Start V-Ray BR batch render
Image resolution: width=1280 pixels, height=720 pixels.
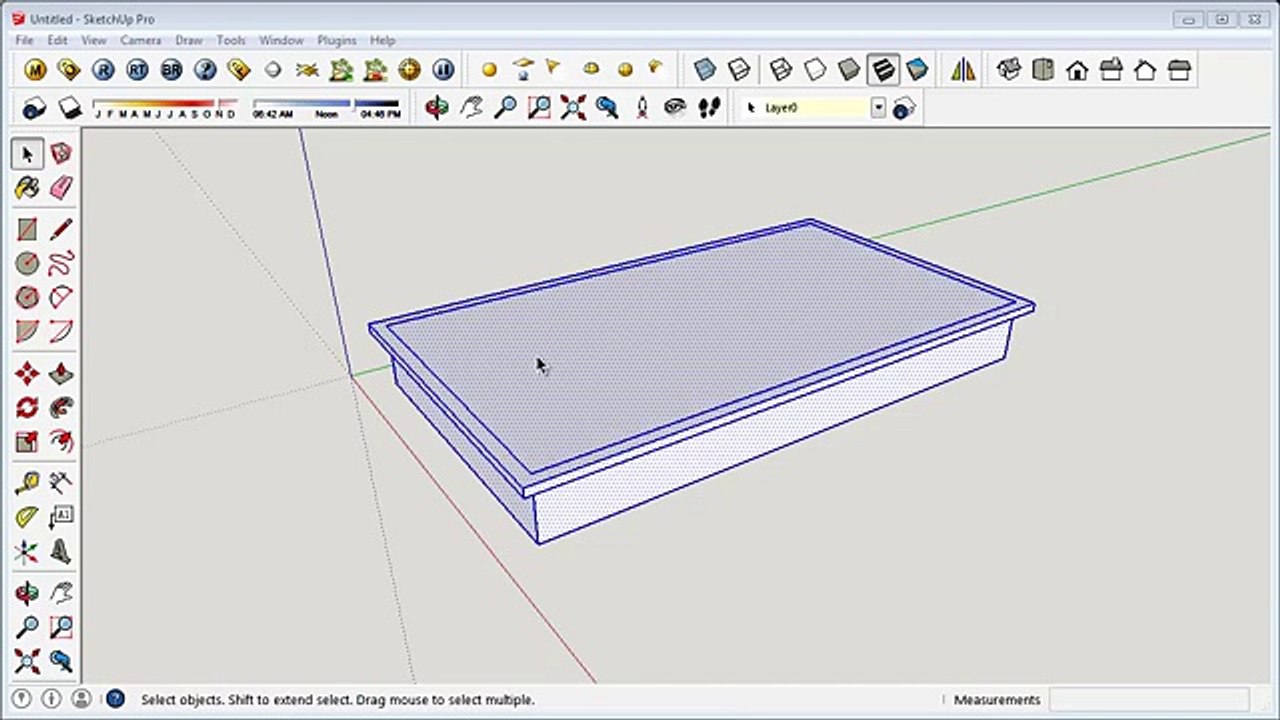[x=171, y=70]
